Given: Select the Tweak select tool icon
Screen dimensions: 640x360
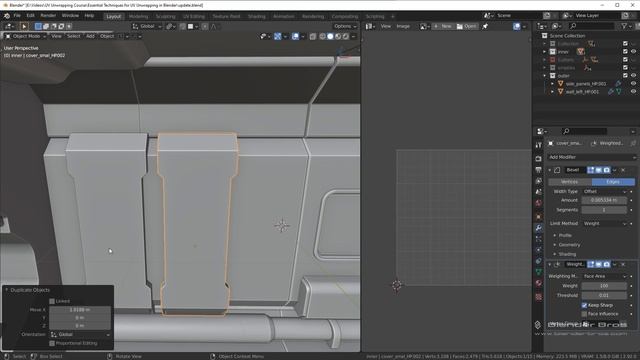Looking at the screenshot, I should pyautogui.click(x=24, y=26).
